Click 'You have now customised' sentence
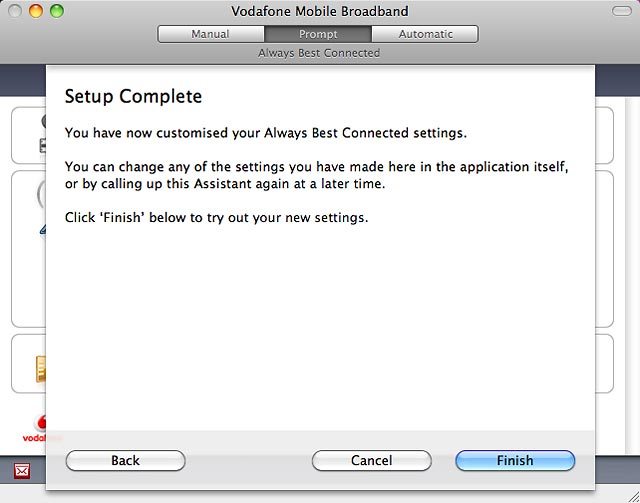 click(266, 133)
